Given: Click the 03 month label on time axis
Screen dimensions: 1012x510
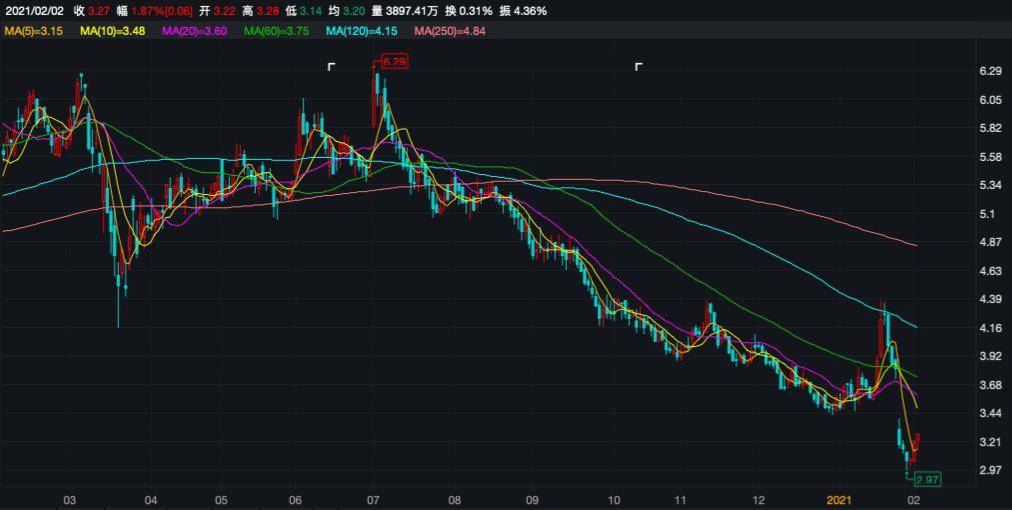Looking at the screenshot, I should [69, 498].
